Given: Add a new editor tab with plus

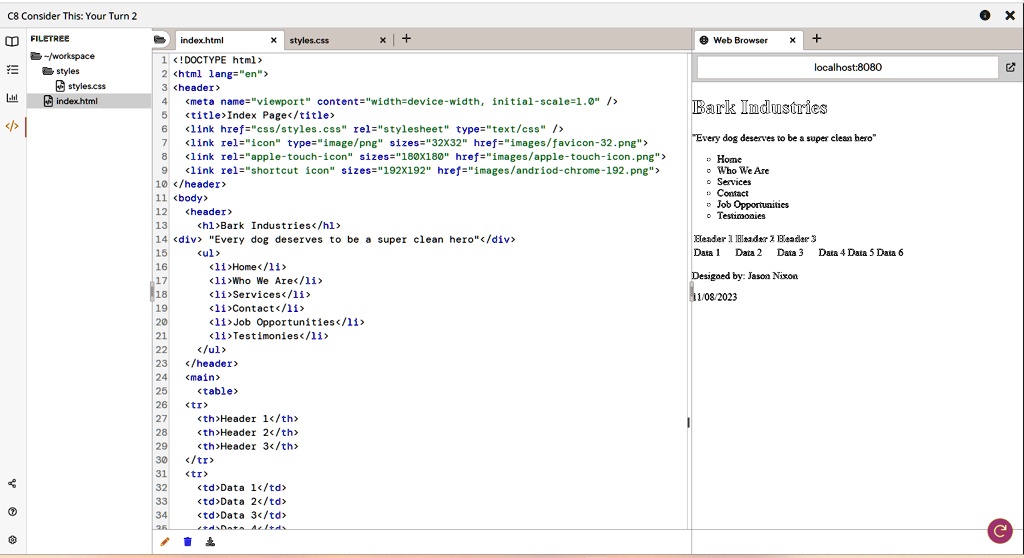Looking at the screenshot, I should 406,39.
